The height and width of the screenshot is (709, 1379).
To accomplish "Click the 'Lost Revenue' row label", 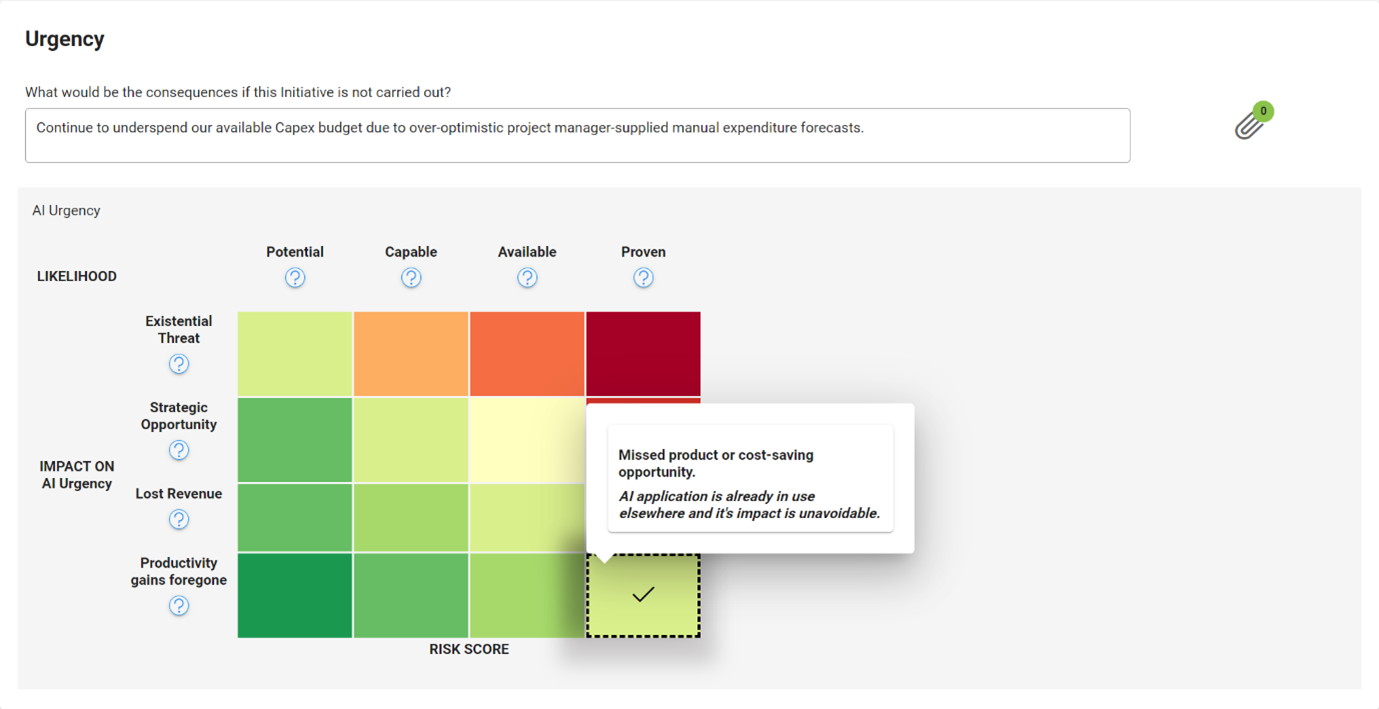I will [x=179, y=494].
